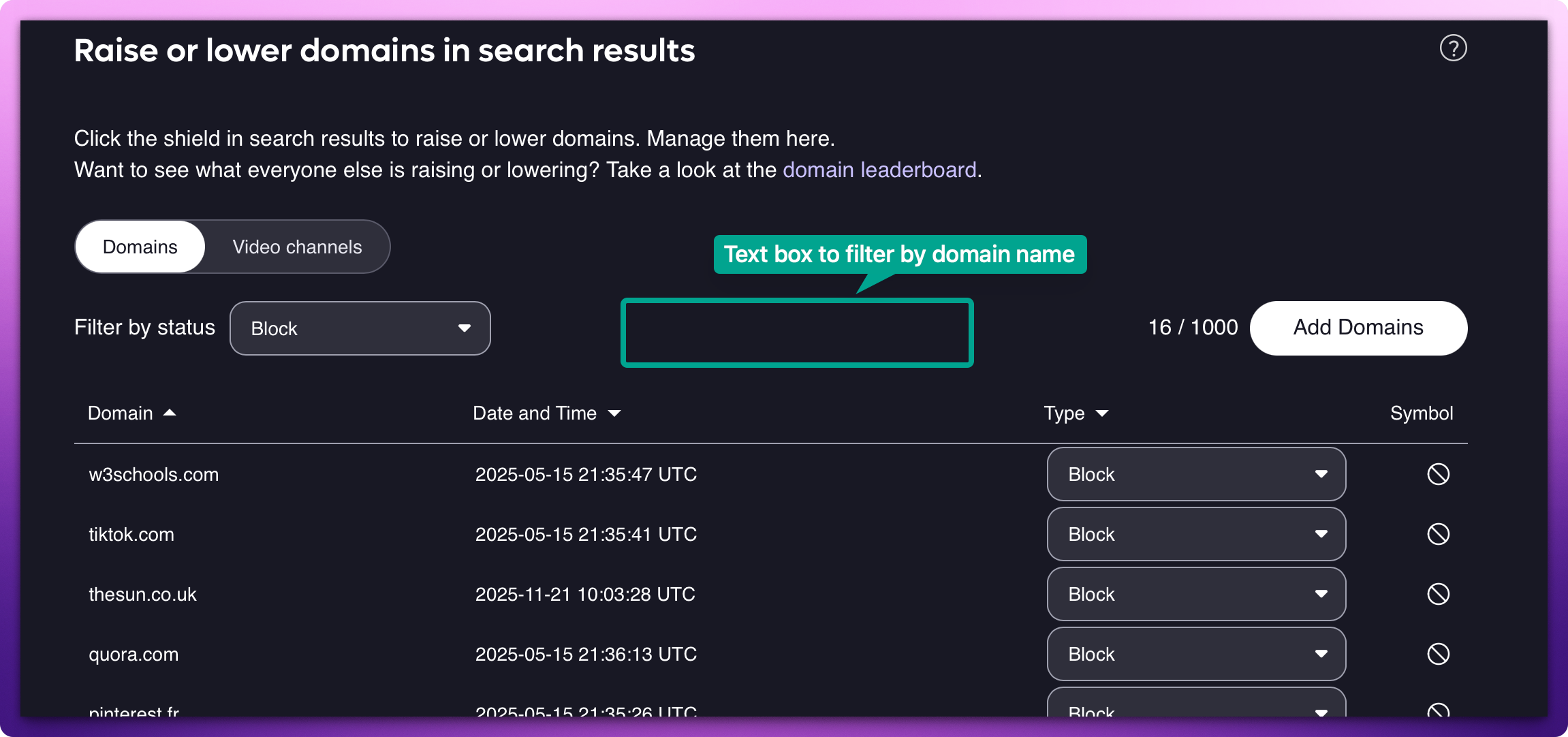Screen dimensions: 1568x737
Task: Open Filter by status dropdown
Action: click(360, 328)
